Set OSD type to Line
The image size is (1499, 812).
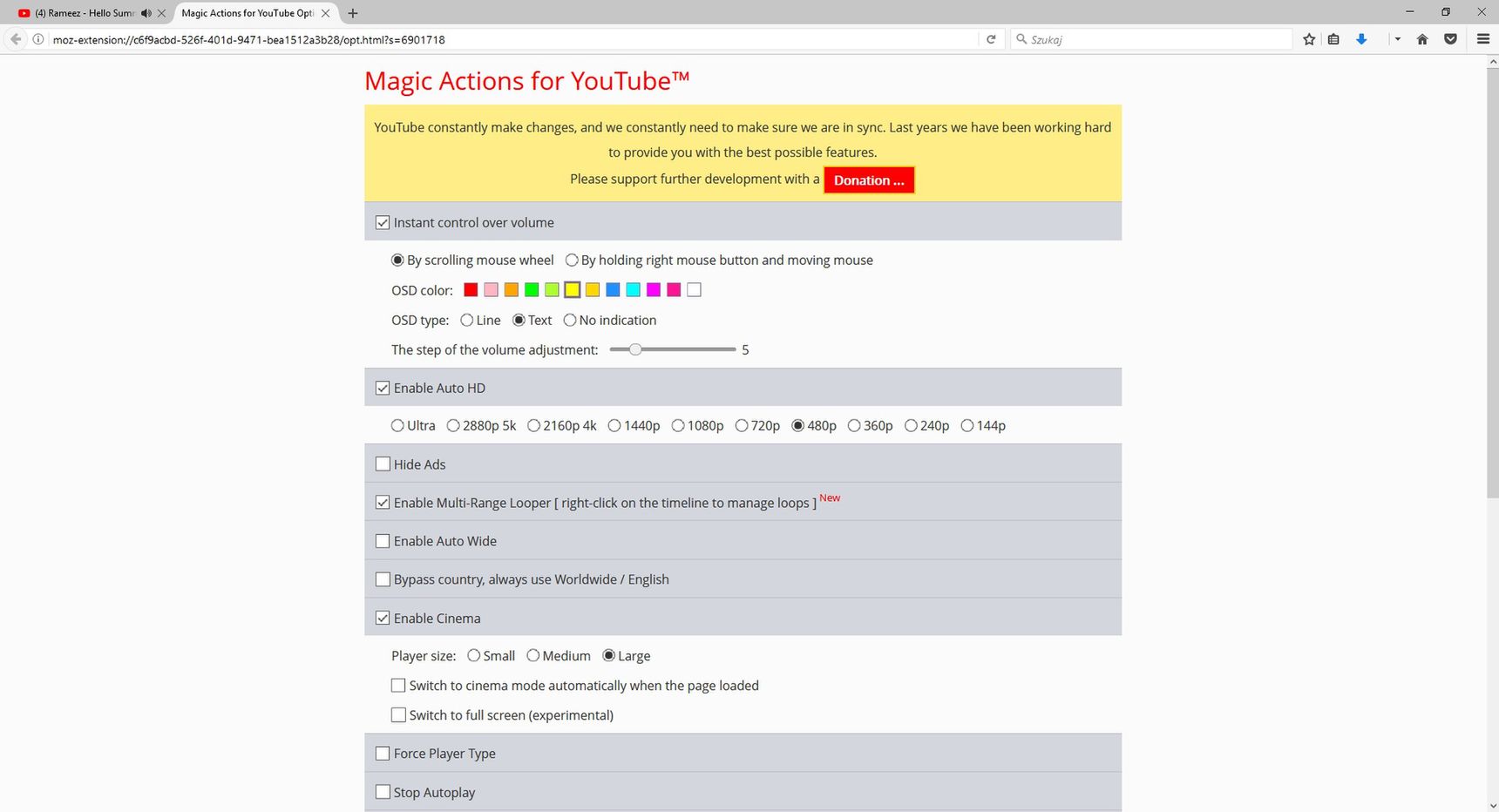click(467, 320)
